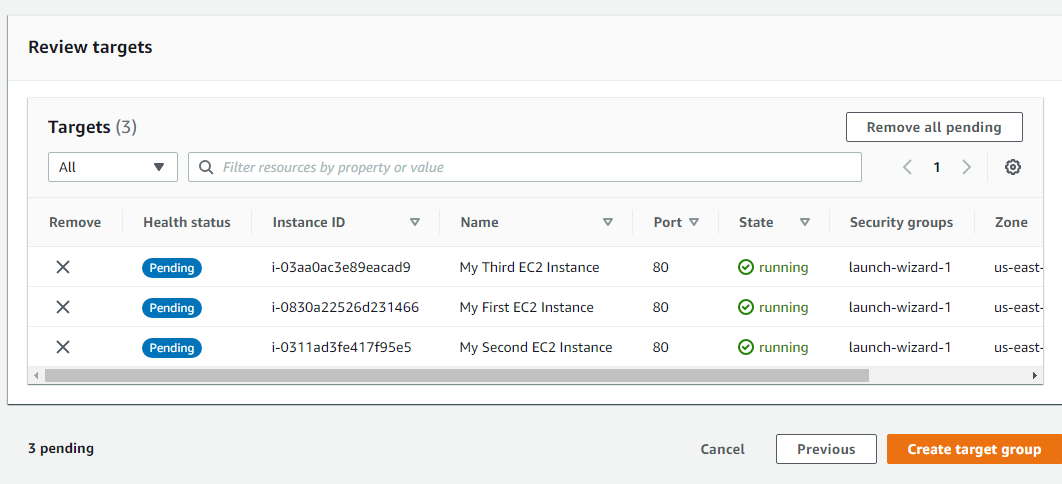Click Pending badge for First EC2 Instance
The width and height of the screenshot is (1062, 484).
172,307
